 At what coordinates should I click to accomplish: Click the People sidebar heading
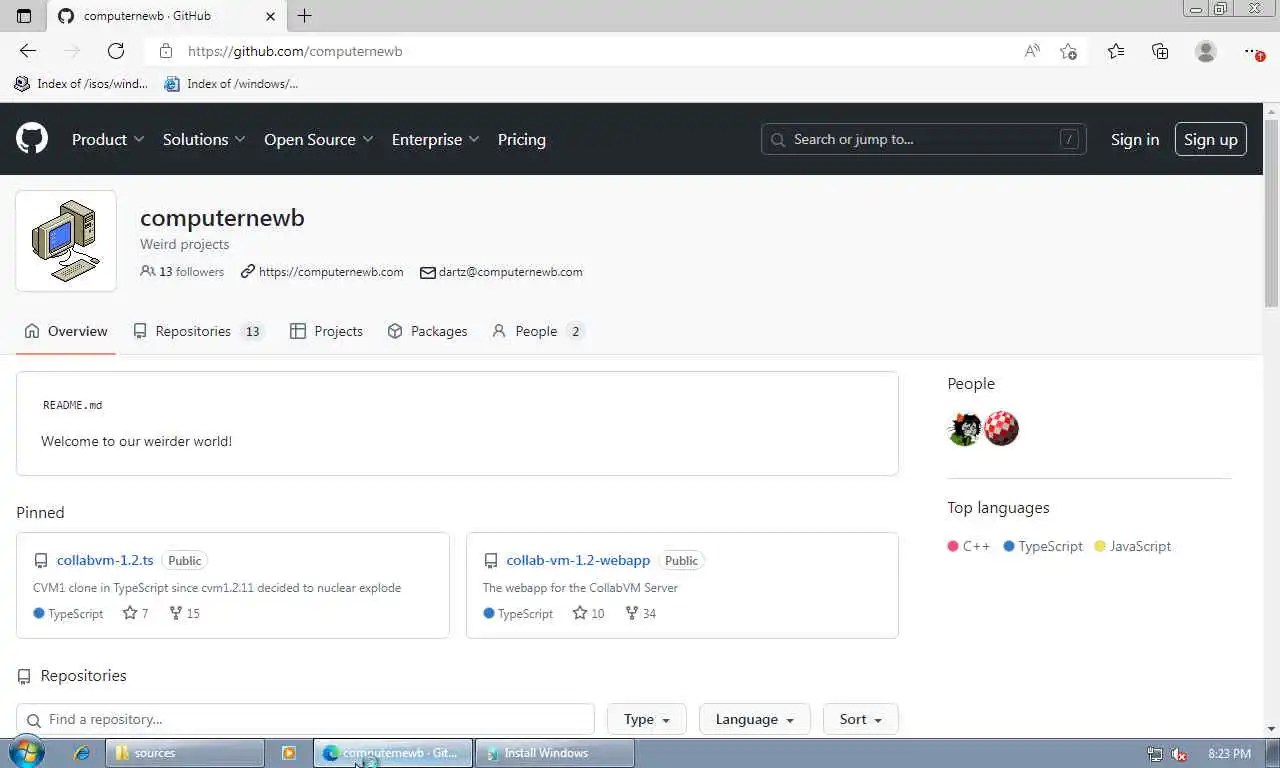tap(971, 384)
